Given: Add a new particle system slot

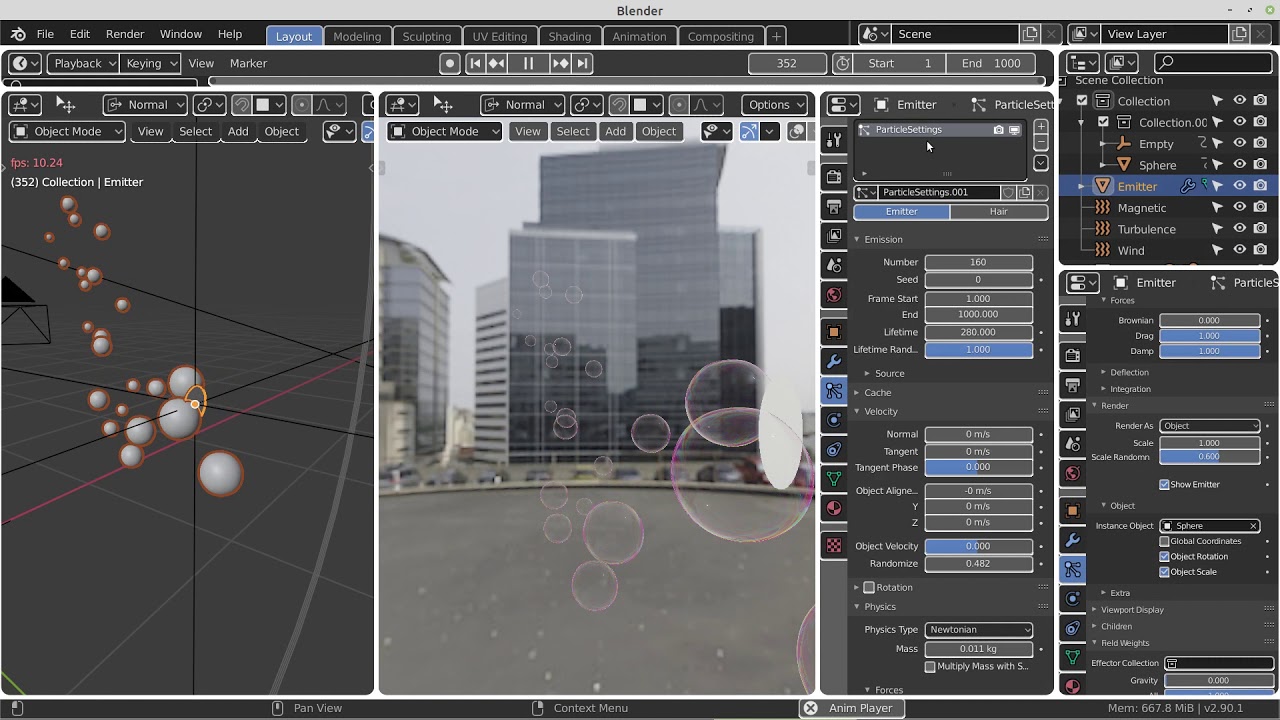Looking at the screenshot, I should (x=1041, y=127).
